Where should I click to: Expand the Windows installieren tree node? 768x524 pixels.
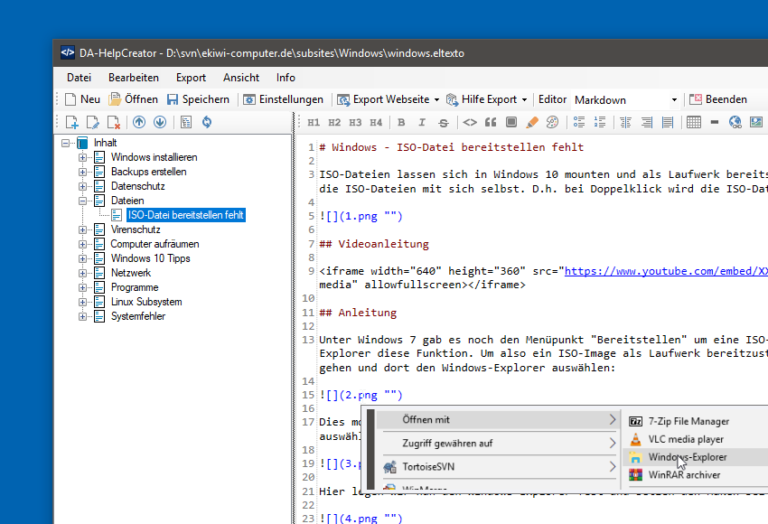83,158
